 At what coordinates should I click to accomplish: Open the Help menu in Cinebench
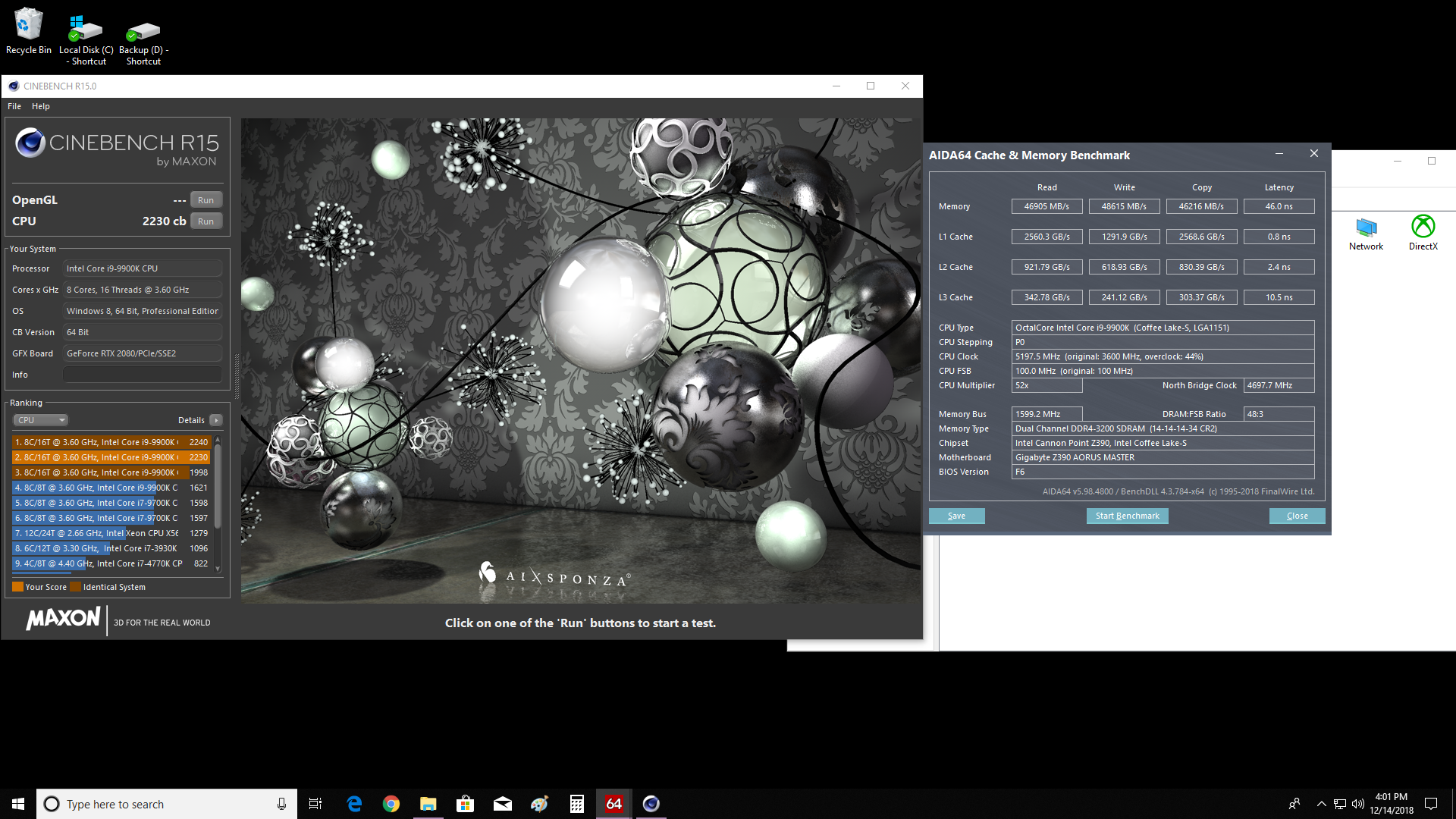pyautogui.click(x=41, y=106)
